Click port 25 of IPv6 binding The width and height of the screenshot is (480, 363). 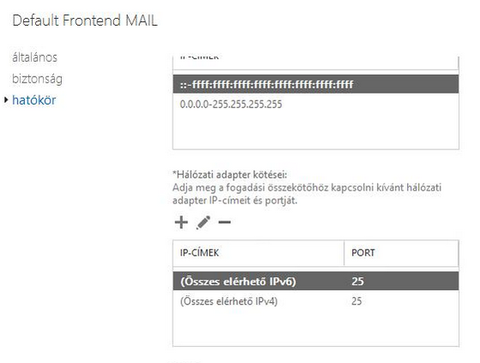tap(357, 281)
